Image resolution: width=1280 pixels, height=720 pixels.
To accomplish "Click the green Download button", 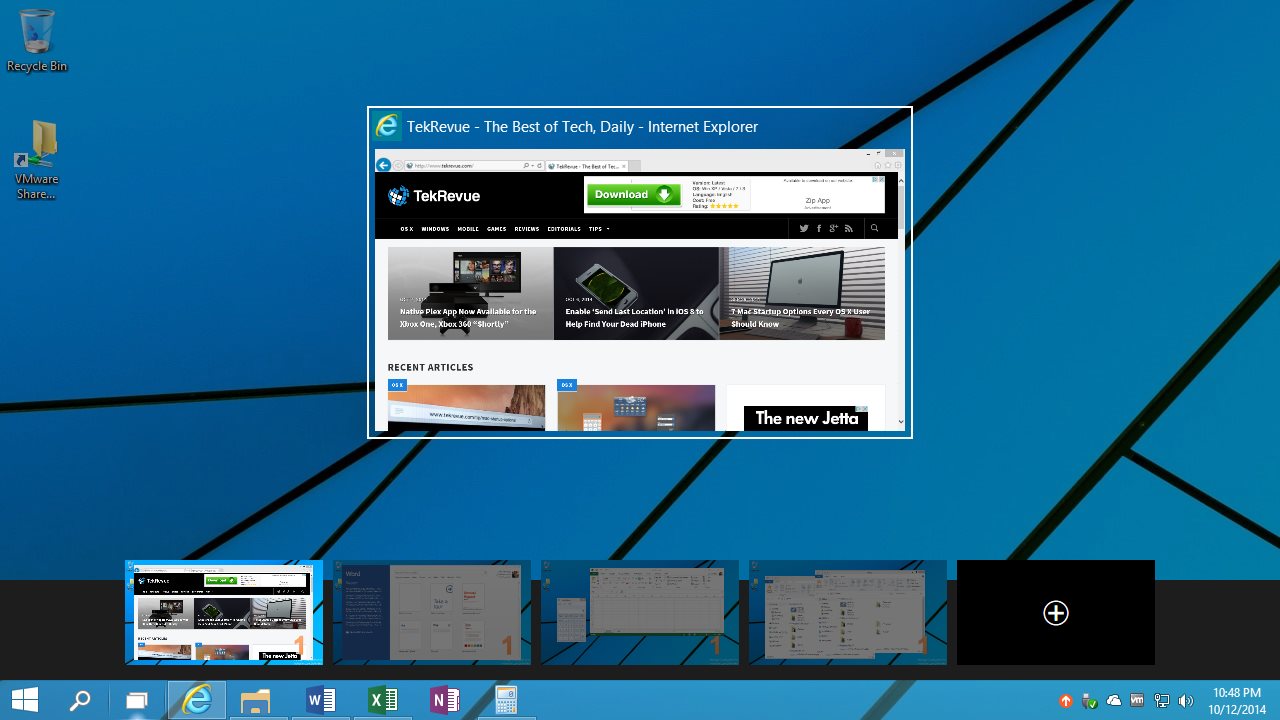I will 634,194.
